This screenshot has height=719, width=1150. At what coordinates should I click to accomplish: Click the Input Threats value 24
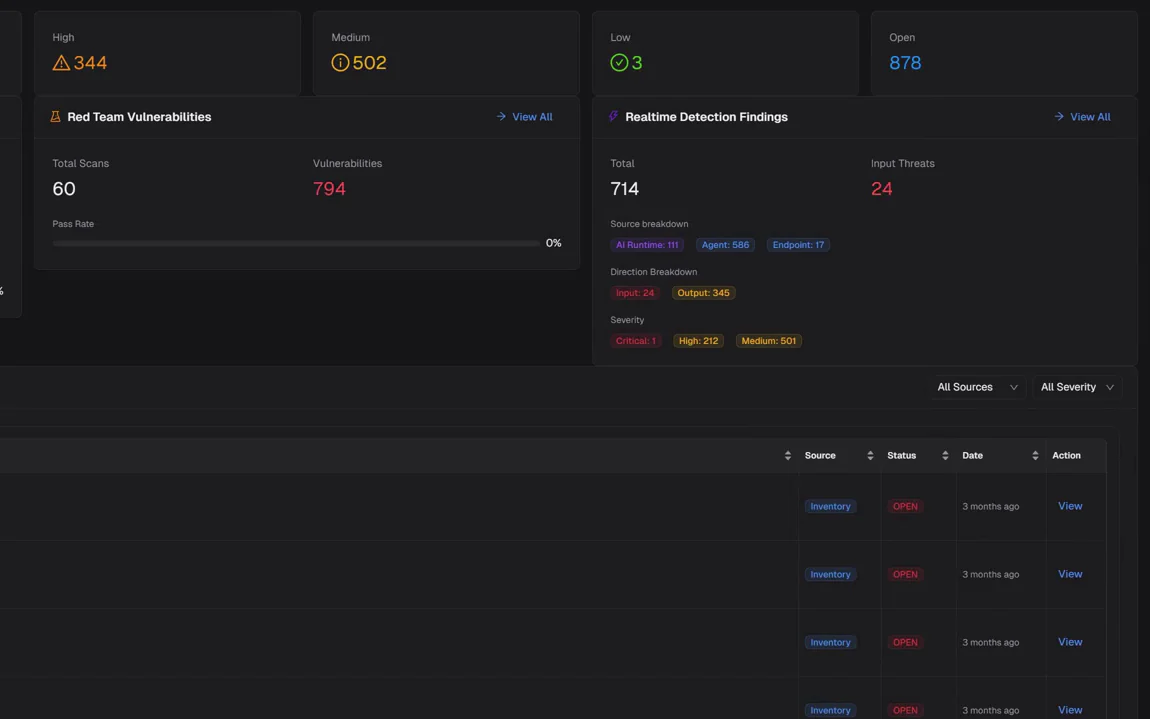pyautogui.click(x=882, y=189)
